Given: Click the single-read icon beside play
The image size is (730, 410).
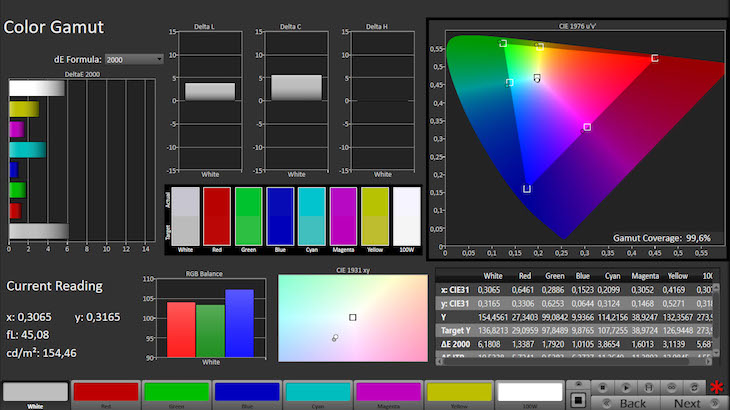Looking at the screenshot, I should pyautogui.click(x=648, y=387).
